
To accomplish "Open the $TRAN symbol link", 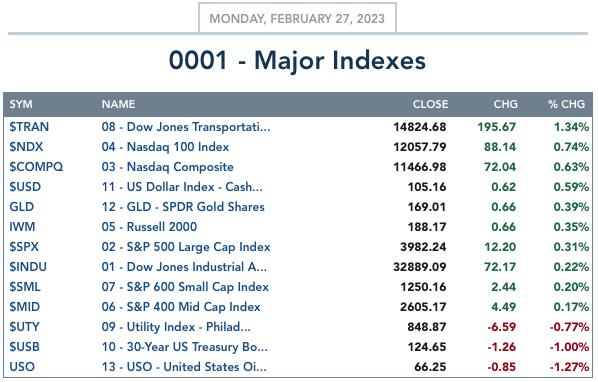I will pyautogui.click(x=29, y=127).
